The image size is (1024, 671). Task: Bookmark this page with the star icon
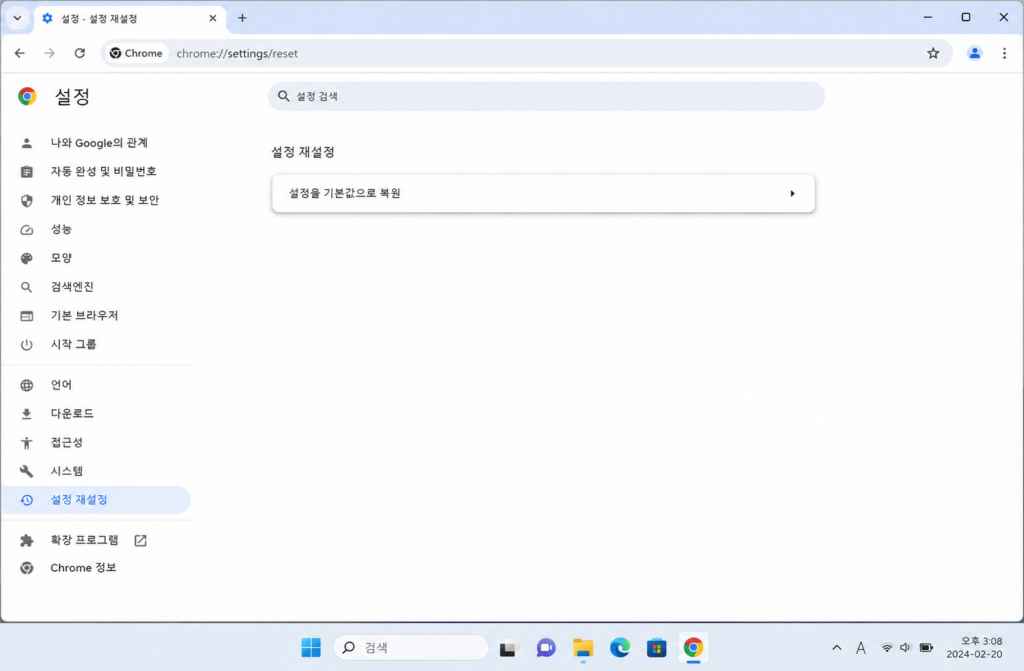(x=933, y=54)
